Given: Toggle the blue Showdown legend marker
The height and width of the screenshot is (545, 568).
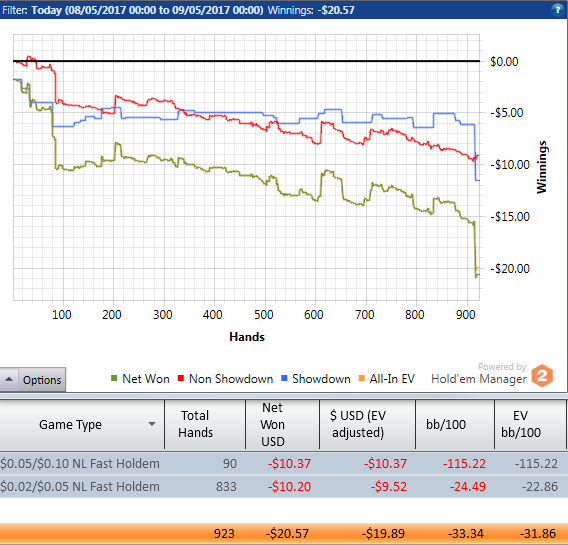Looking at the screenshot, I should (x=284, y=378).
